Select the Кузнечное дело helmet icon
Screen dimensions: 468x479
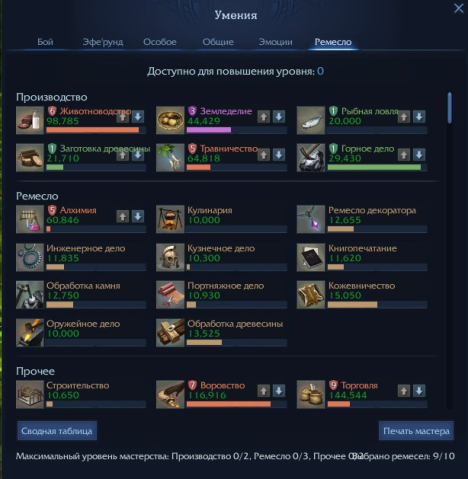click(170, 257)
